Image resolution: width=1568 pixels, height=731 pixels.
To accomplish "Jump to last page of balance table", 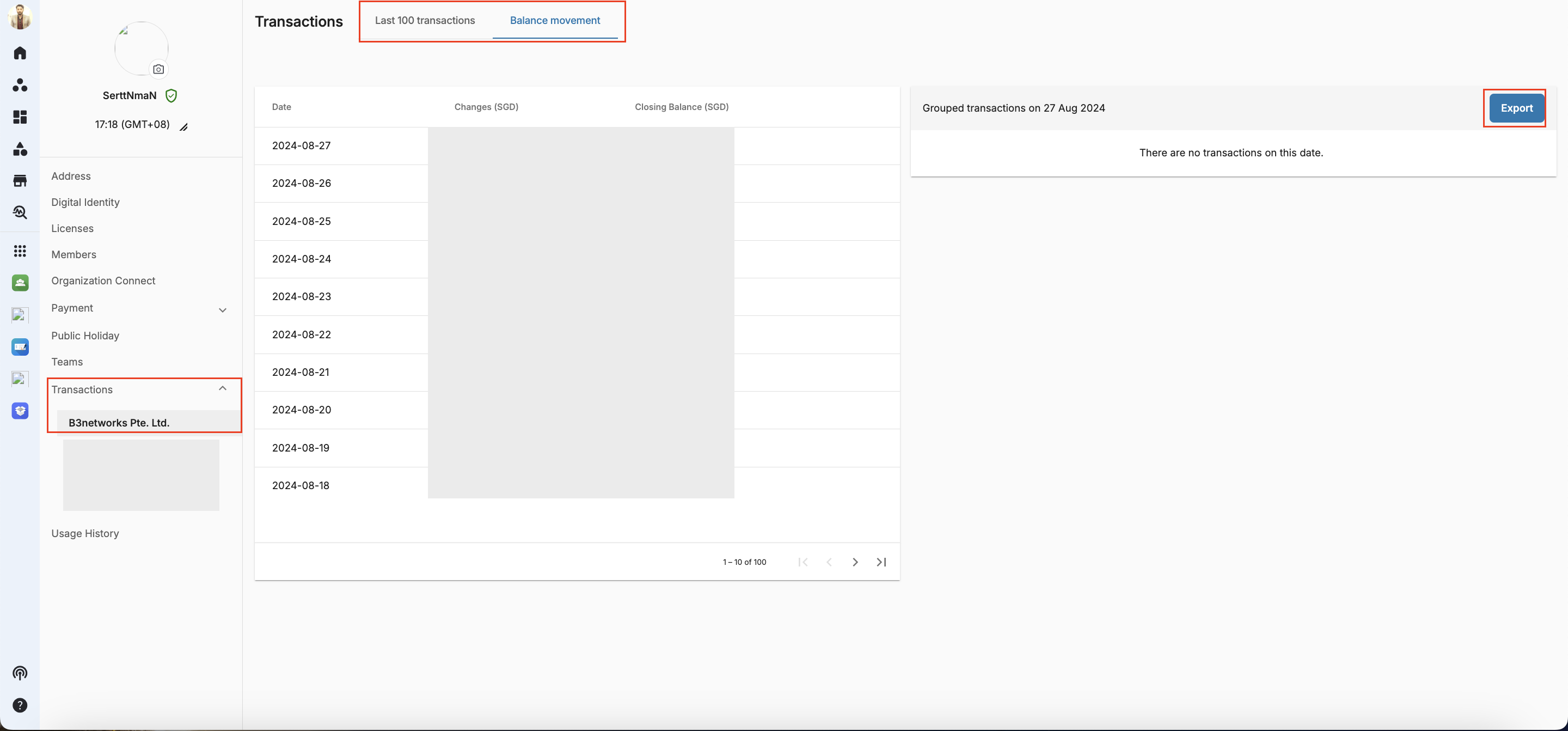I will [x=881, y=562].
